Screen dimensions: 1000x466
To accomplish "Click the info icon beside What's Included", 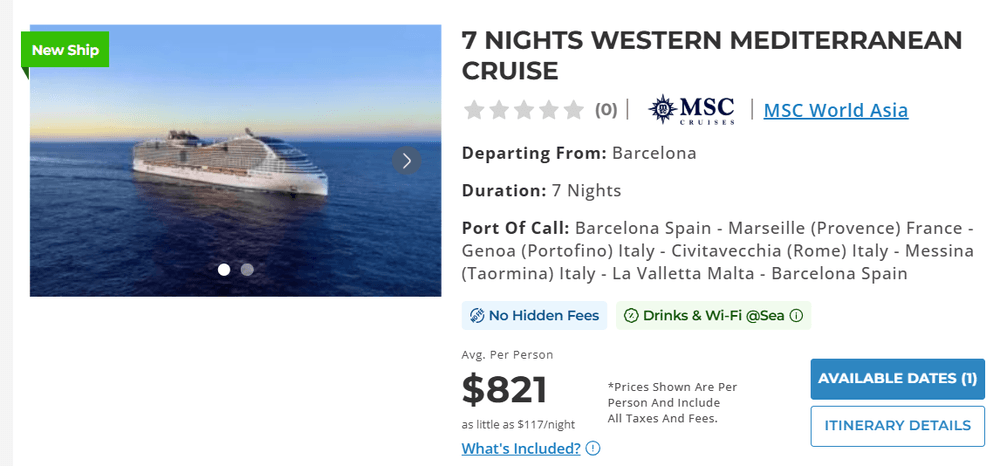I will click(593, 448).
